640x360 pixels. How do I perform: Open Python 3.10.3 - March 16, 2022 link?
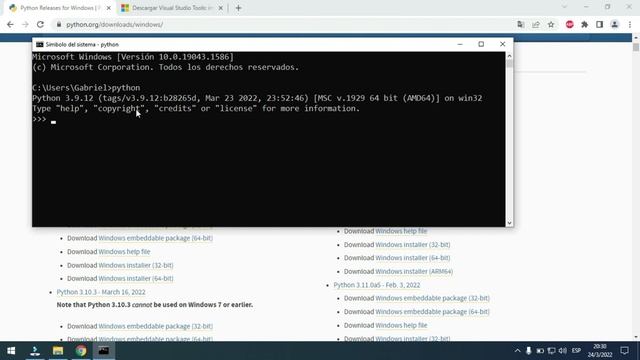point(101,292)
